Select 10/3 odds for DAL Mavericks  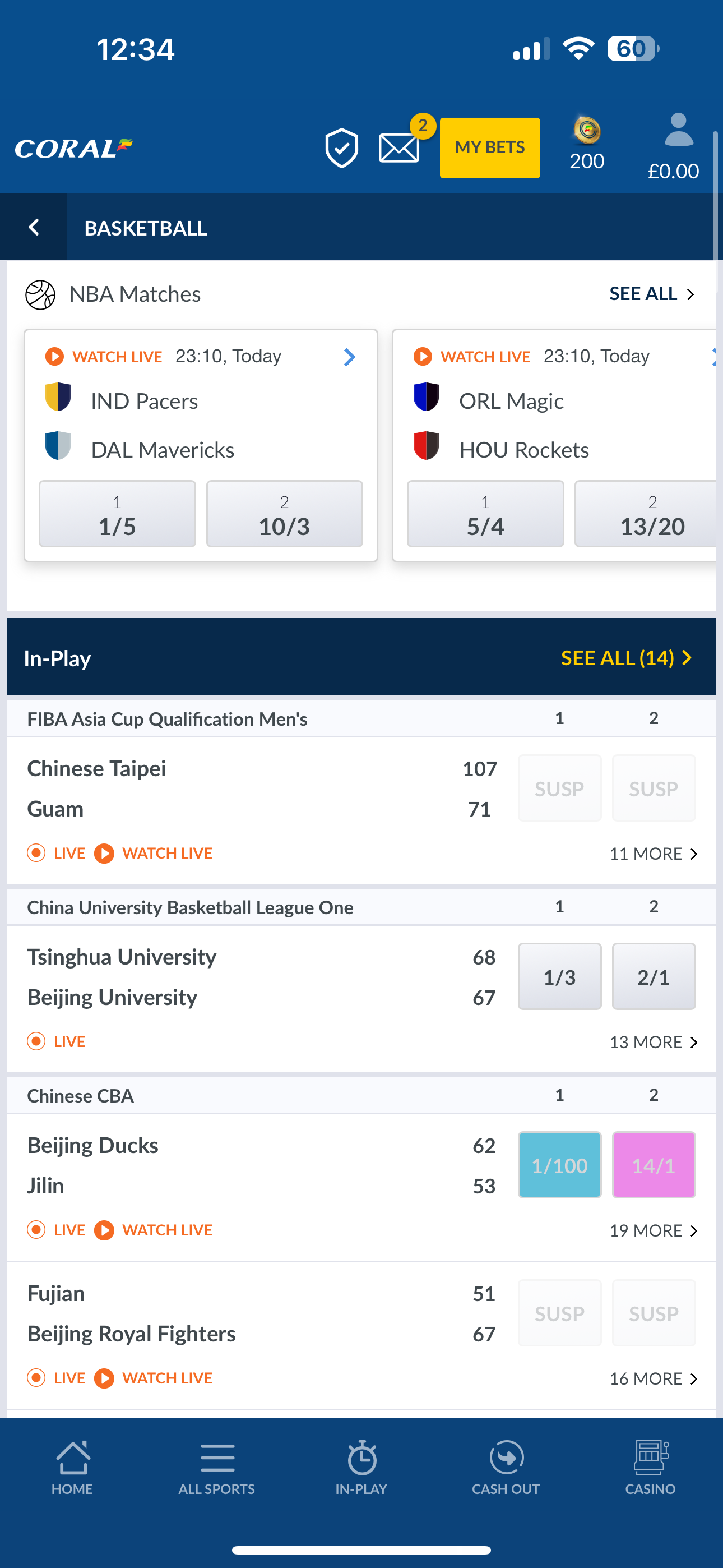click(x=284, y=514)
